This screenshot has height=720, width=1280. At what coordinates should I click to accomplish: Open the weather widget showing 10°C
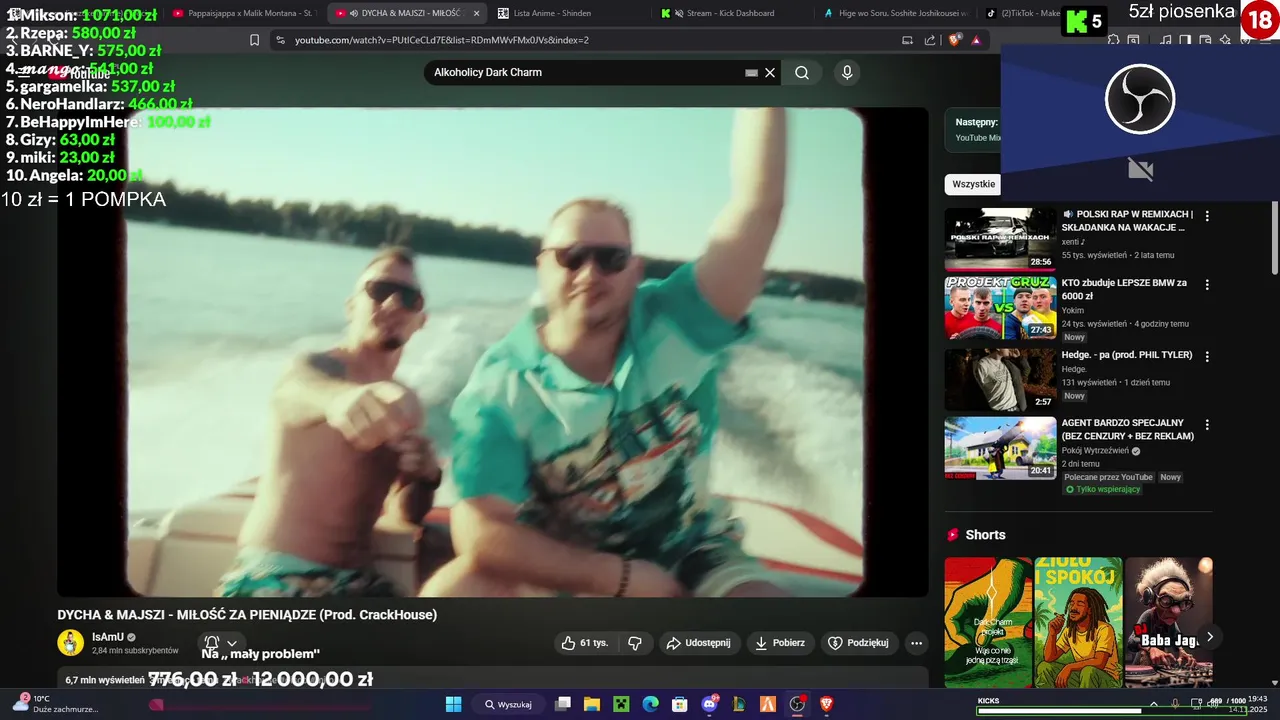[x=55, y=704]
